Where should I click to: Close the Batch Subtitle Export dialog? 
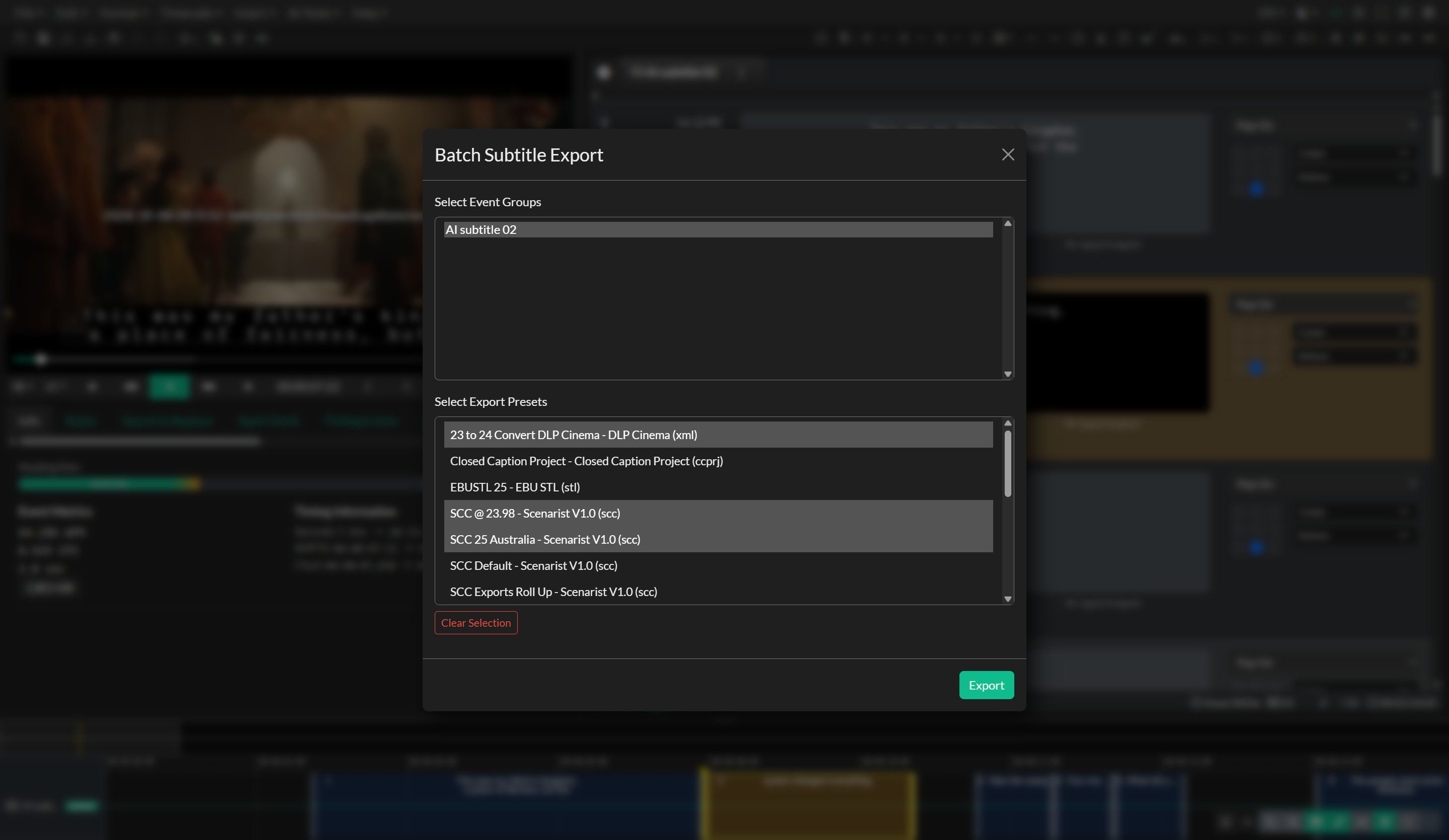click(x=1007, y=154)
